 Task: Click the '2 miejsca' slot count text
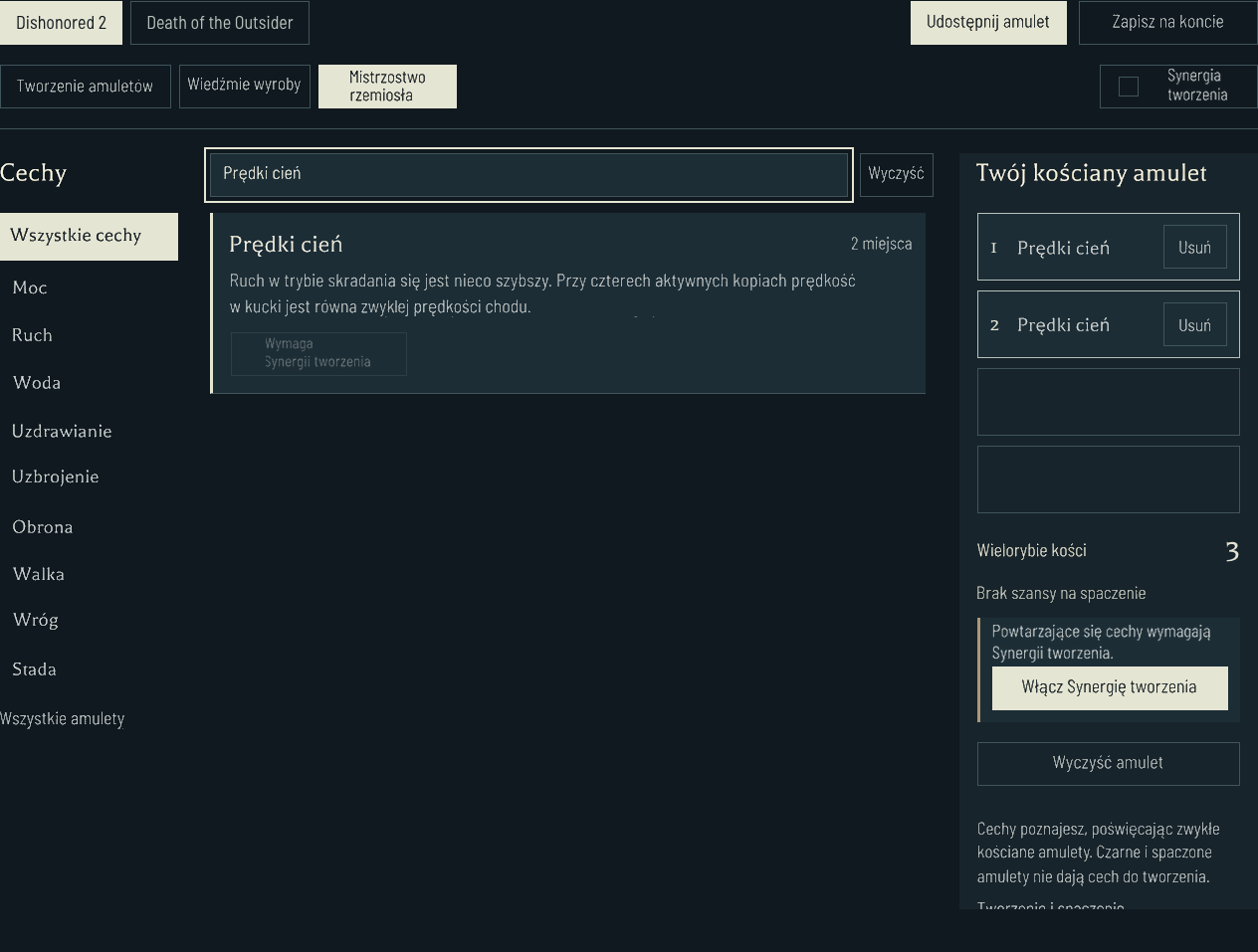[x=881, y=244]
